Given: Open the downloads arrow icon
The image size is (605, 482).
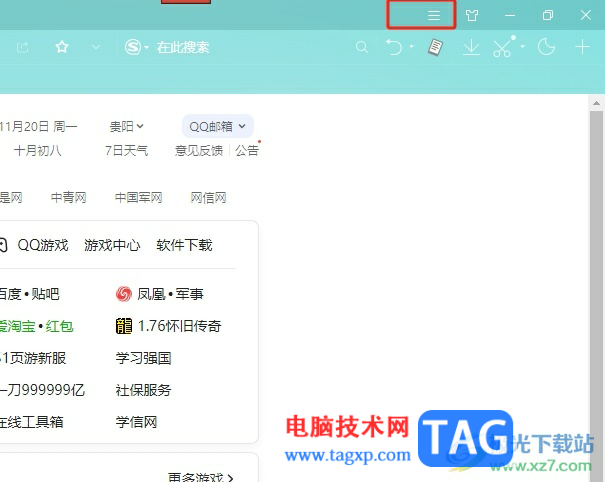Looking at the screenshot, I should (471, 47).
